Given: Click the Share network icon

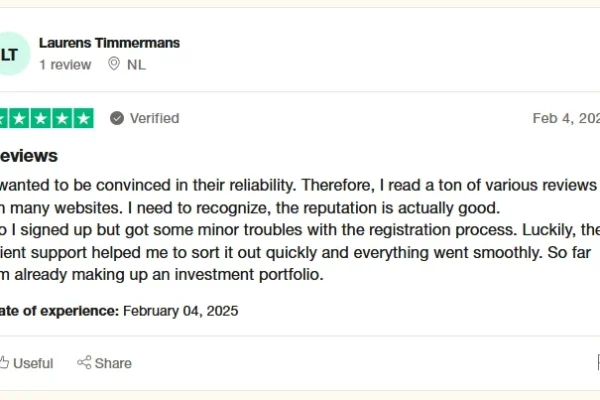Looking at the screenshot, I should point(84,363).
